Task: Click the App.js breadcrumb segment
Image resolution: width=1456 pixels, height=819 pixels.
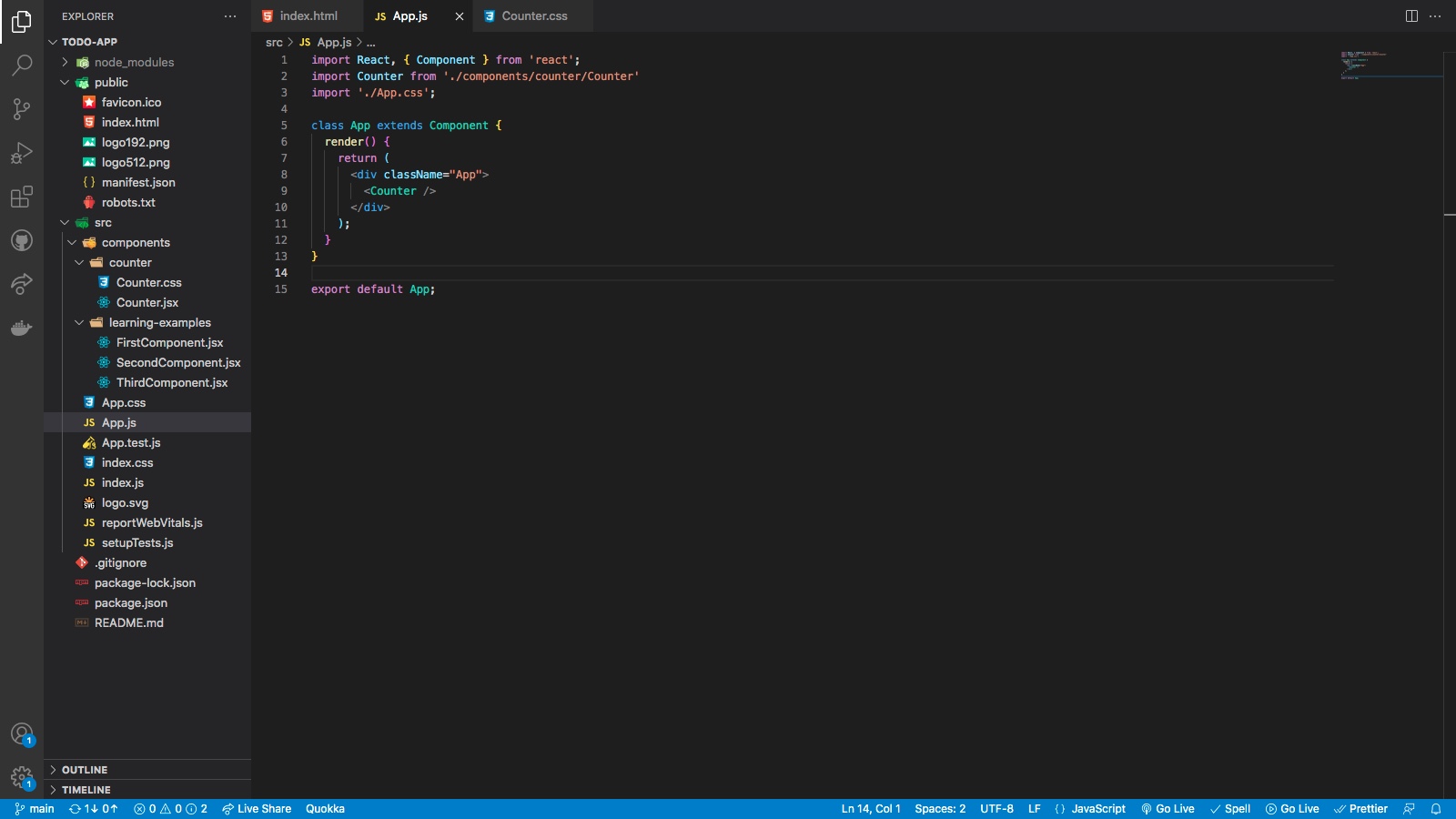Action: (326, 43)
